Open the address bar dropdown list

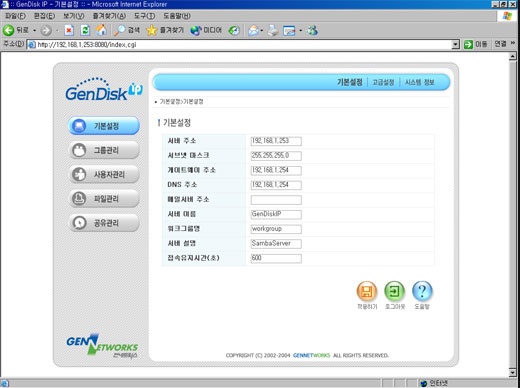tap(455, 44)
